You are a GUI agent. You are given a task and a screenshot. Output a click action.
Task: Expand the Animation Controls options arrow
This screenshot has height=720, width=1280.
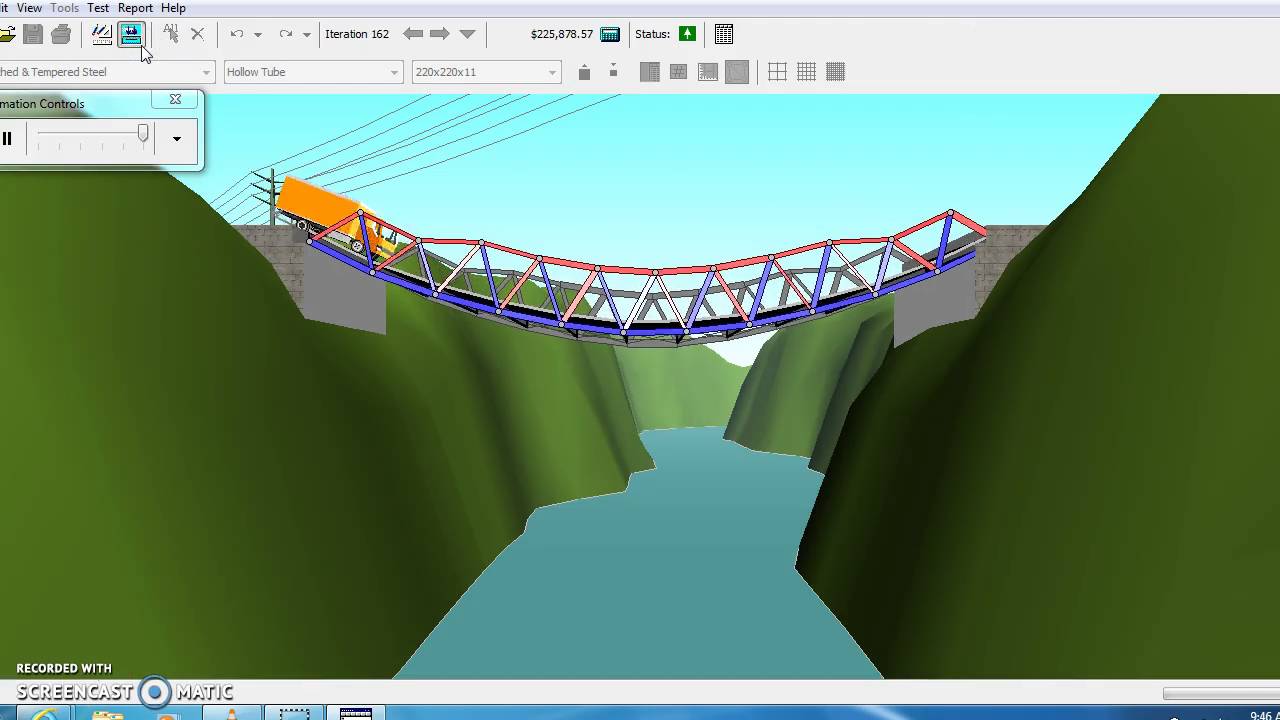(x=177, y=139)
